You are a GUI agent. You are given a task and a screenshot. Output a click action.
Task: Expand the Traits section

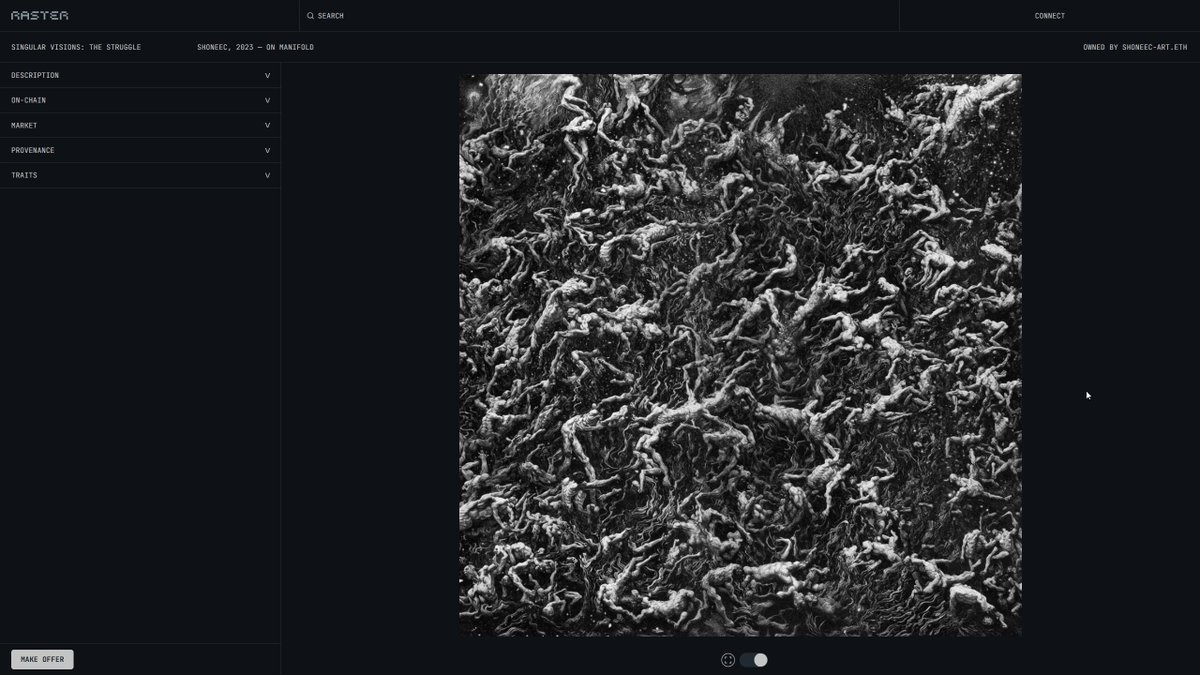pos(140,175)
